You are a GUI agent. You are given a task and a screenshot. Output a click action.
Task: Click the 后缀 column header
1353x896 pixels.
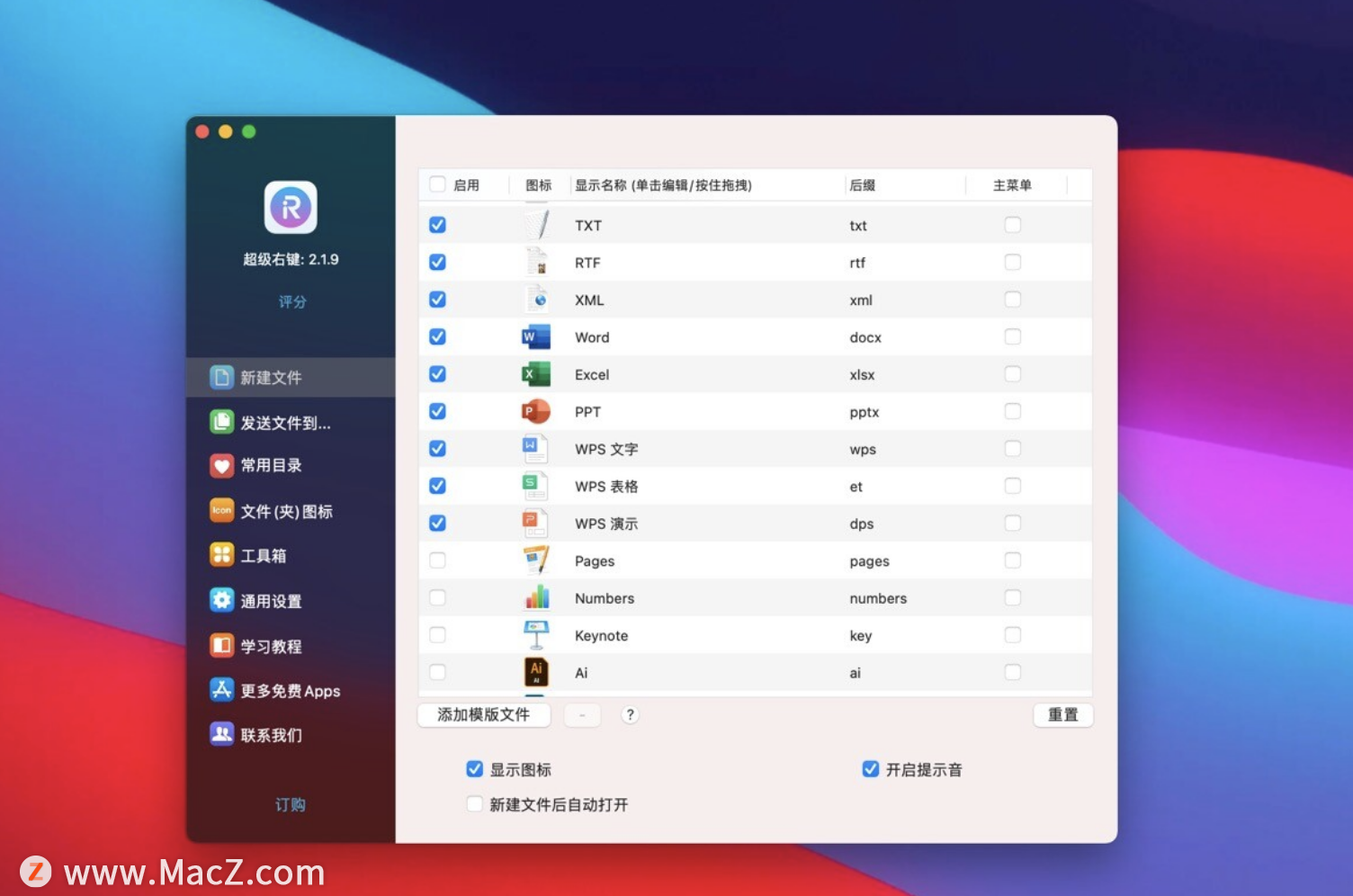point(862,185)
